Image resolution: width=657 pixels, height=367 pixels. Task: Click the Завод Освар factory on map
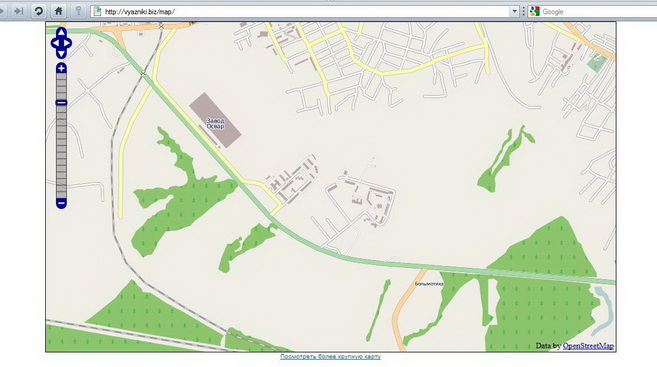point(215,120)
